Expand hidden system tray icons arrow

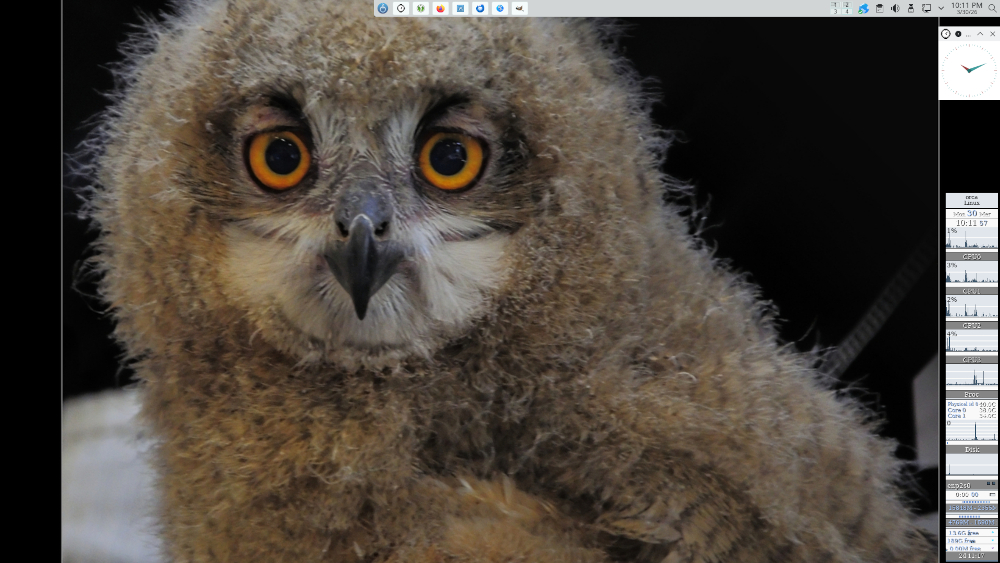click(x=939, y=8)
